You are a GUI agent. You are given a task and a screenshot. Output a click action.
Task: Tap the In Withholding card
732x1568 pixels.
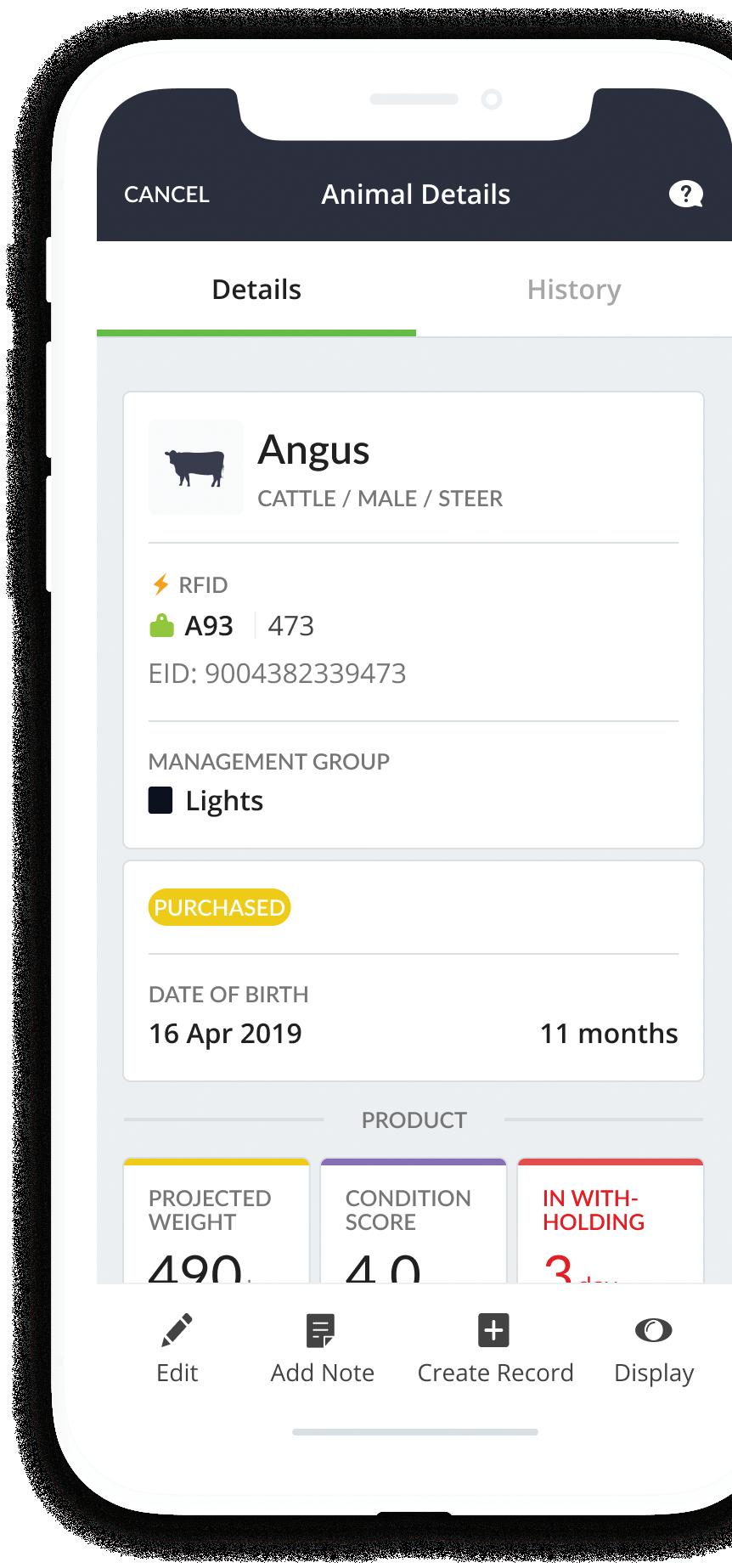pos(610,1221)
